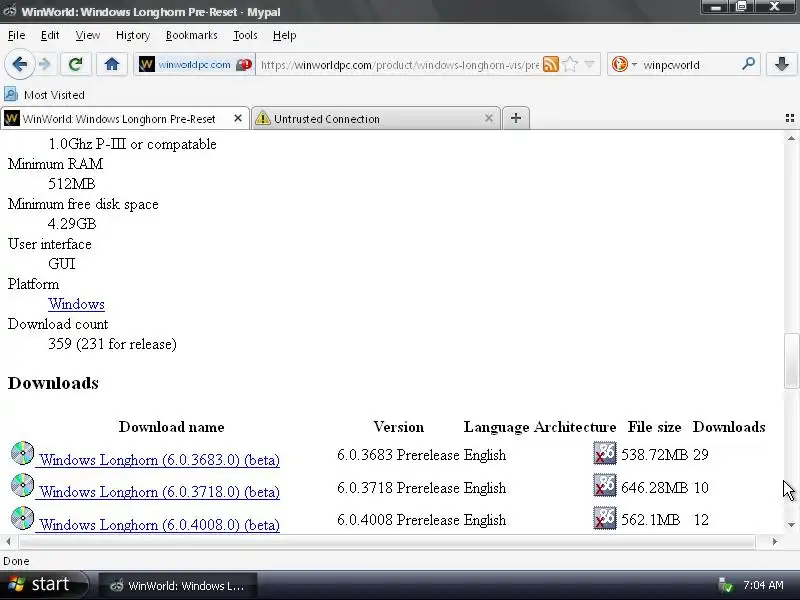
Task: Click x86 architecture icon in 646.28MB row
Action: [605, 485]
